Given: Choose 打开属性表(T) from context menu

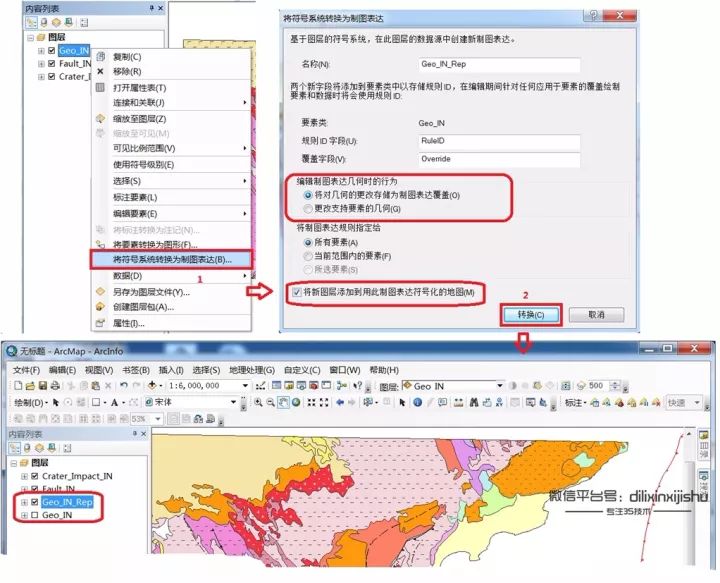Looking at the screenshot, I should tap(172, 88).
